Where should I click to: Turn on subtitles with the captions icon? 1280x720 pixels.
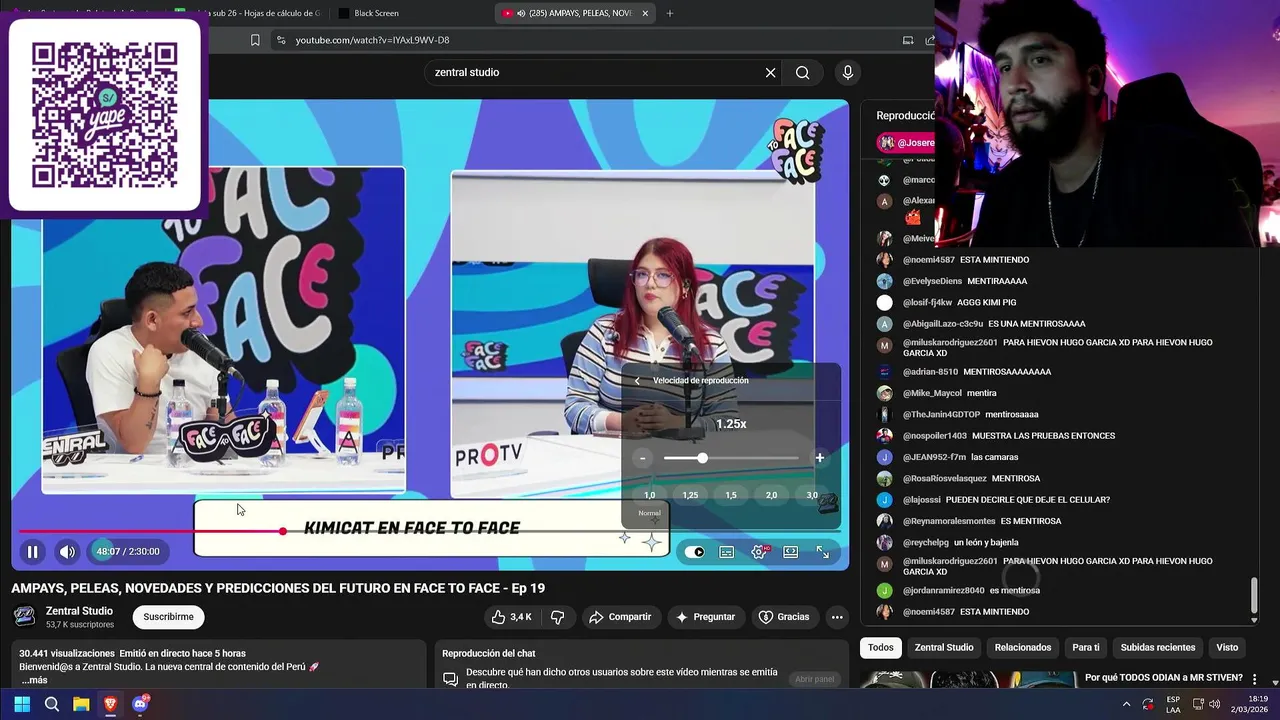click(727, 552)
